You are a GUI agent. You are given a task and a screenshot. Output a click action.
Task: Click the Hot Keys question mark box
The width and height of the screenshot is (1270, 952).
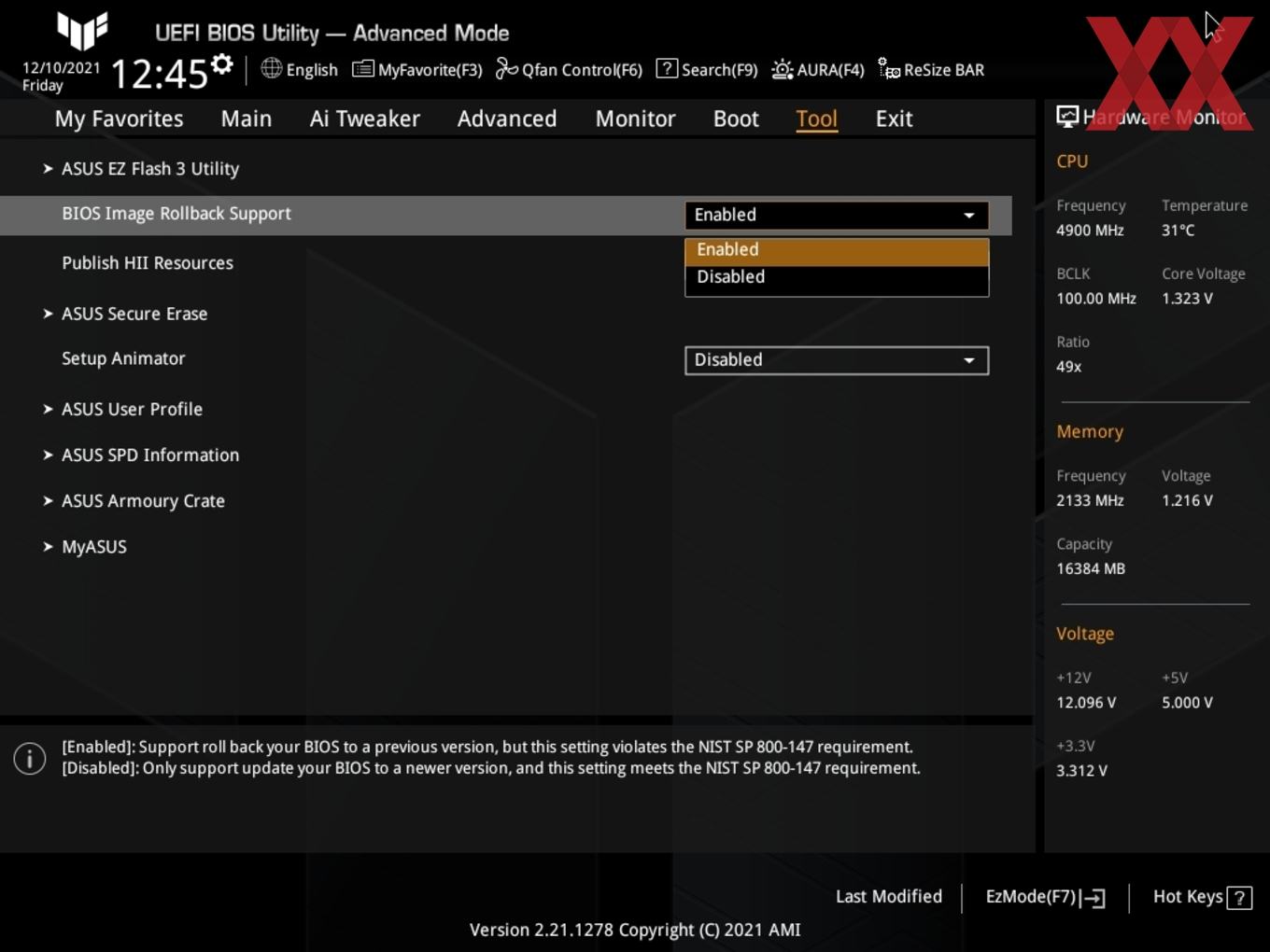(x=1239, y=898)
